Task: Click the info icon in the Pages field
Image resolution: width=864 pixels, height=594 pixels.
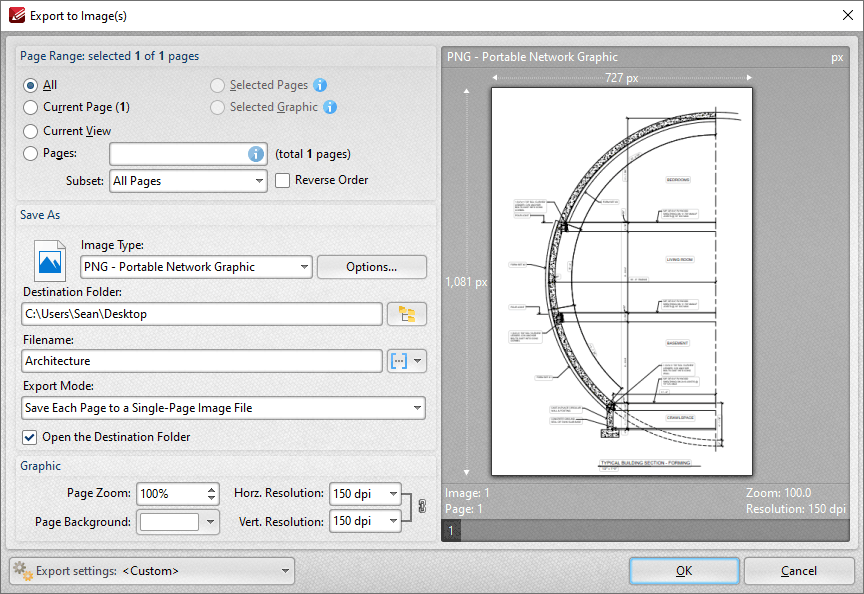Action: tap(258, 153)
